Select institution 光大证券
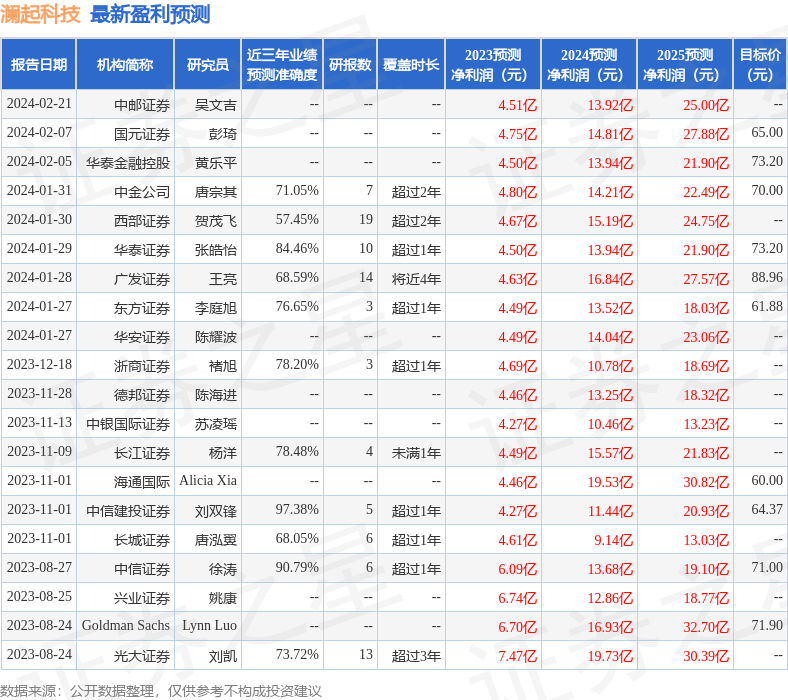788x700 pixels. point(142,656)
